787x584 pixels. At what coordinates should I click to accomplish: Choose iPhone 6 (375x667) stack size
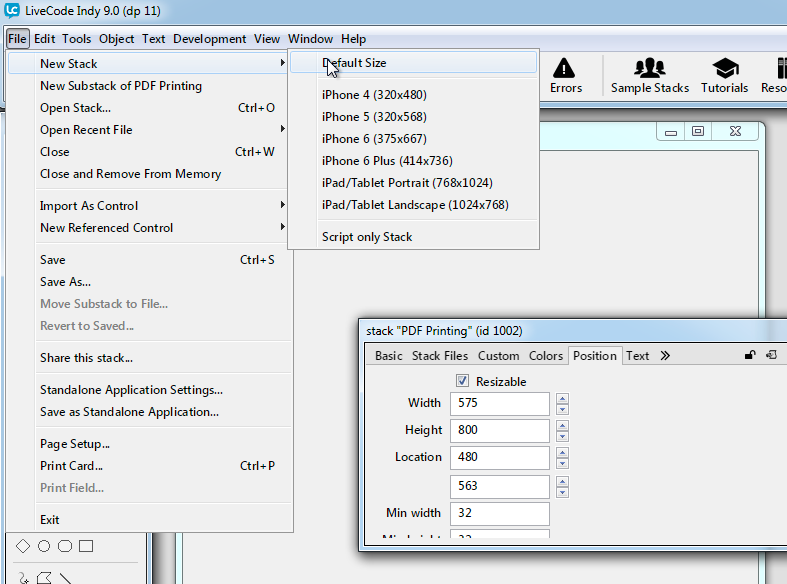(414, 139)
